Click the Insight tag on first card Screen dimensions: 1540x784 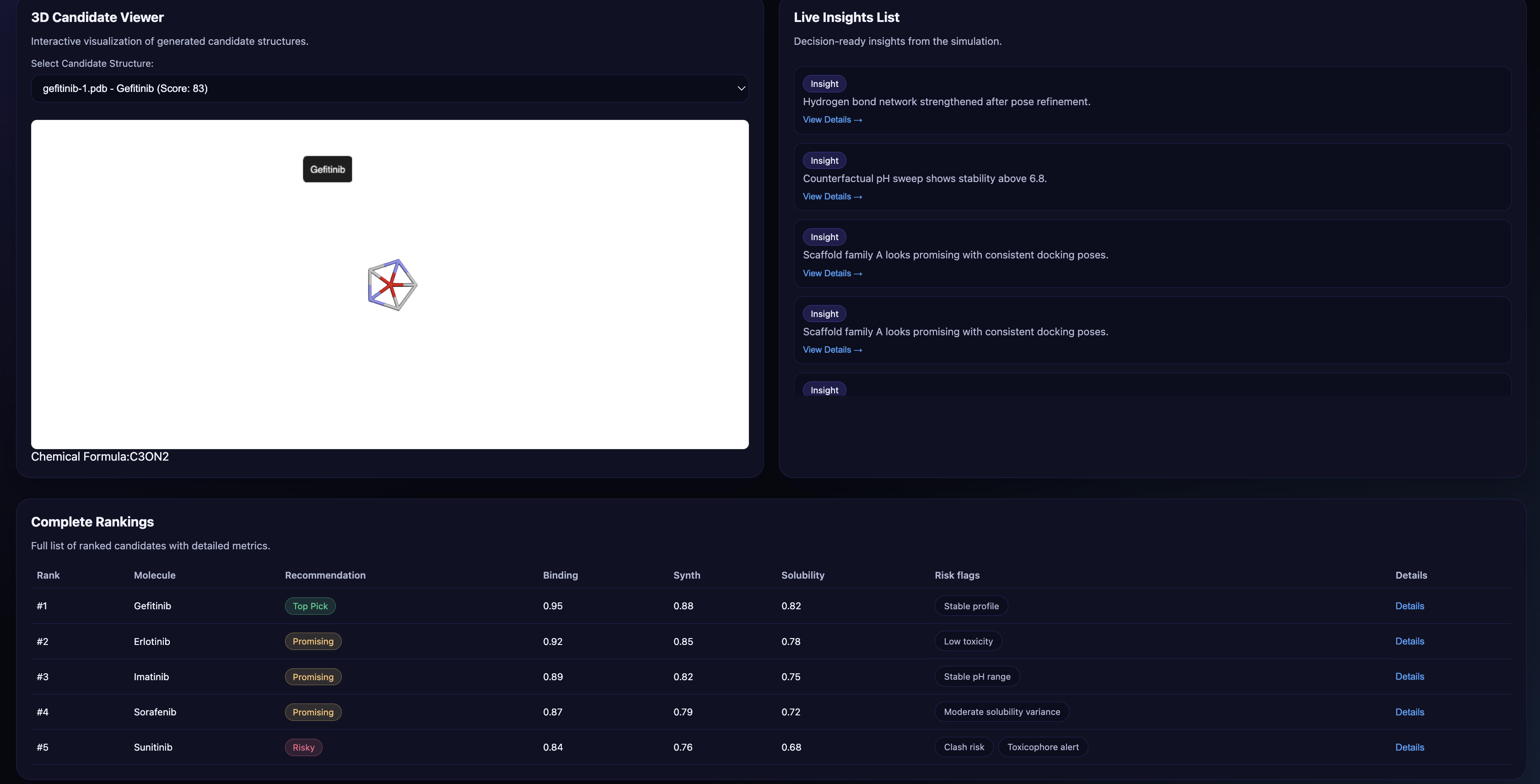pos(824,84)
